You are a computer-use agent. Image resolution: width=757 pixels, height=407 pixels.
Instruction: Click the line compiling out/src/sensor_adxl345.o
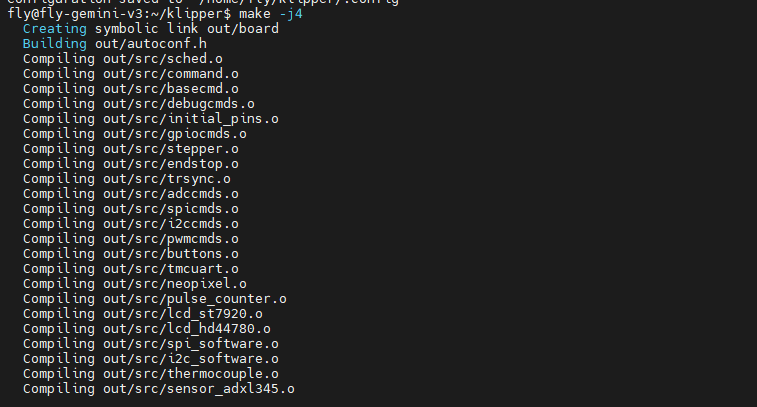(158, 389)
